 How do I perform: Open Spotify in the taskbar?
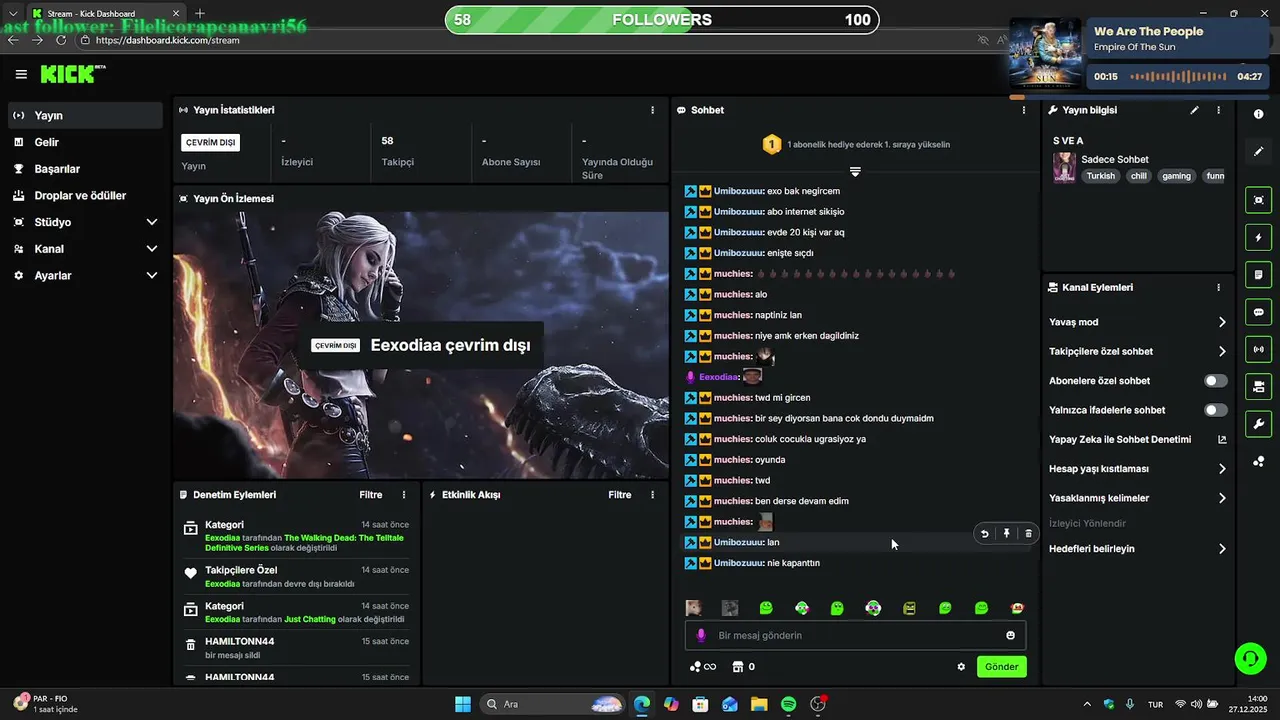[x=788, y=704]
